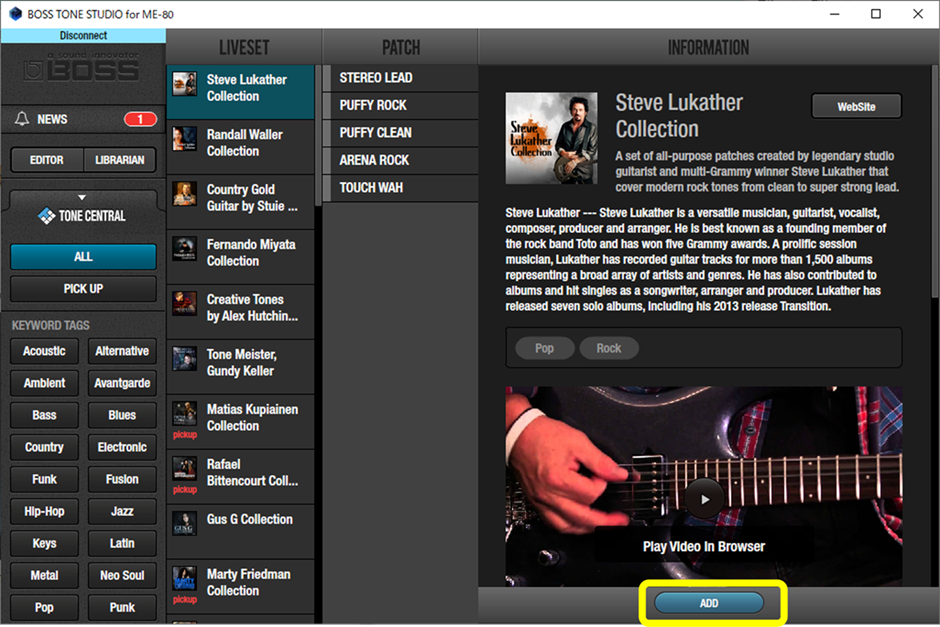Select 'Fernando Miyata Collection' liveset name

click(251, 253)
